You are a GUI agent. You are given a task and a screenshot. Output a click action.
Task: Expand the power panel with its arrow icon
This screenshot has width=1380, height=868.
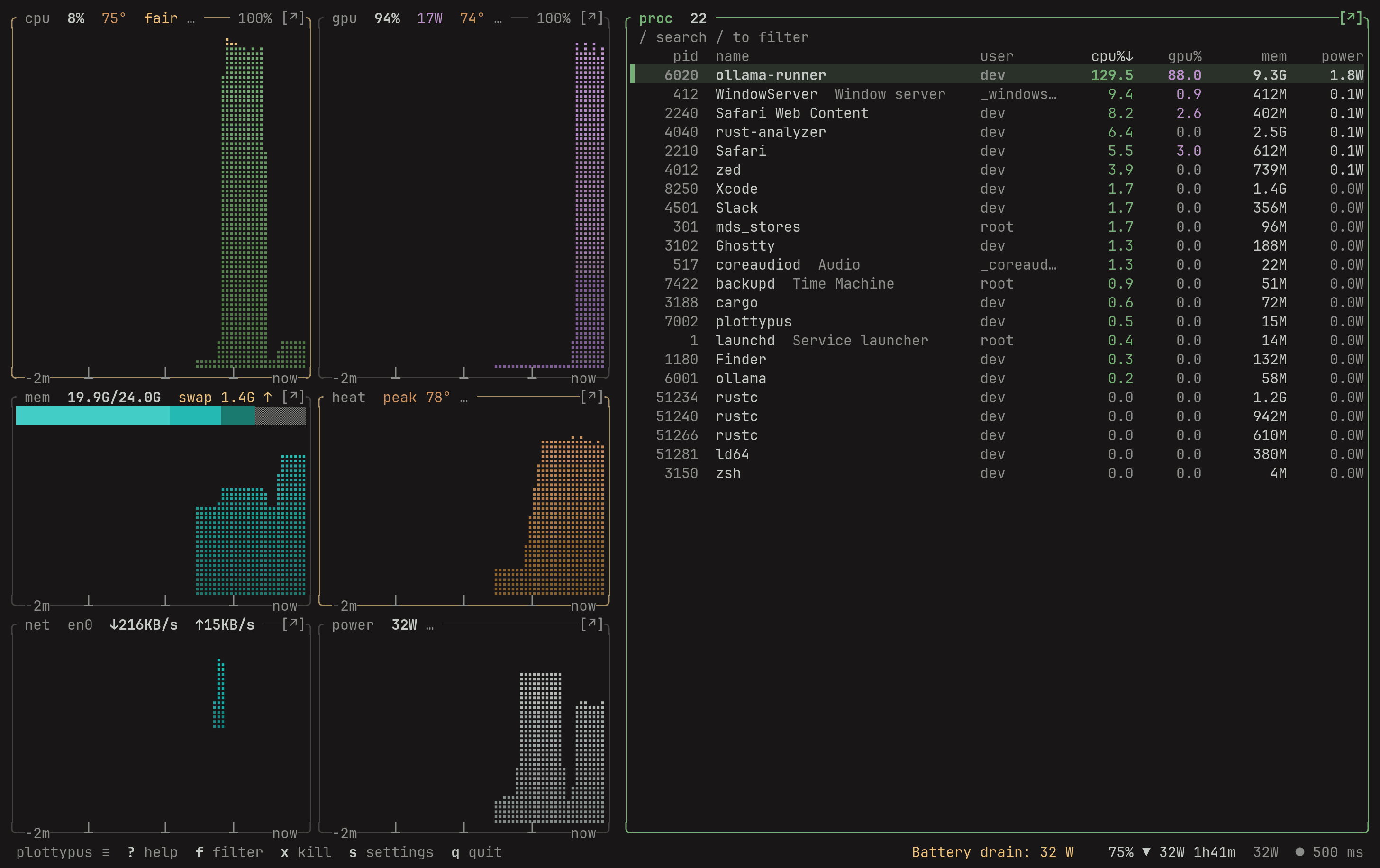click(x=591, y=624)
